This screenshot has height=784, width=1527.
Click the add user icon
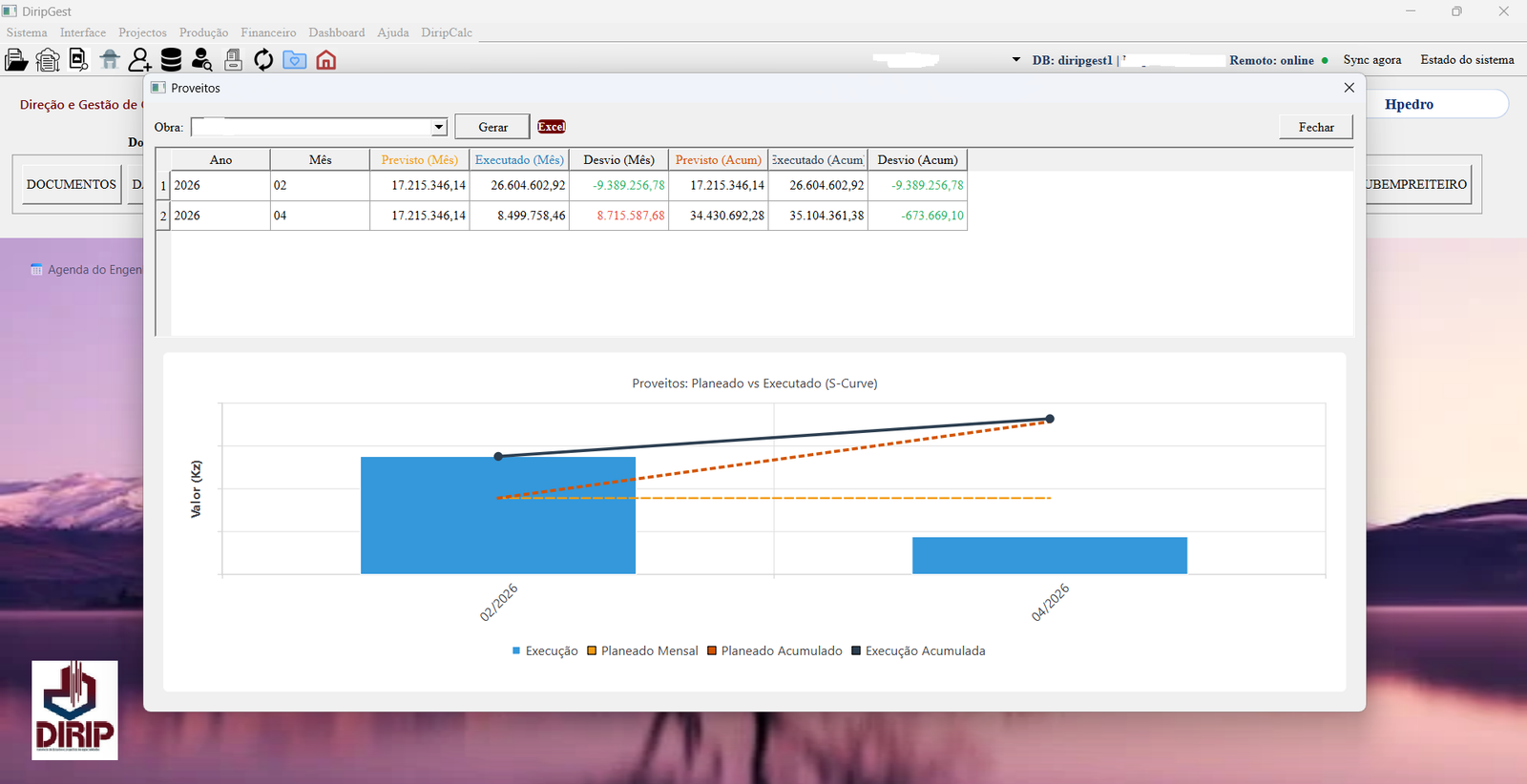tap(140, 60)
